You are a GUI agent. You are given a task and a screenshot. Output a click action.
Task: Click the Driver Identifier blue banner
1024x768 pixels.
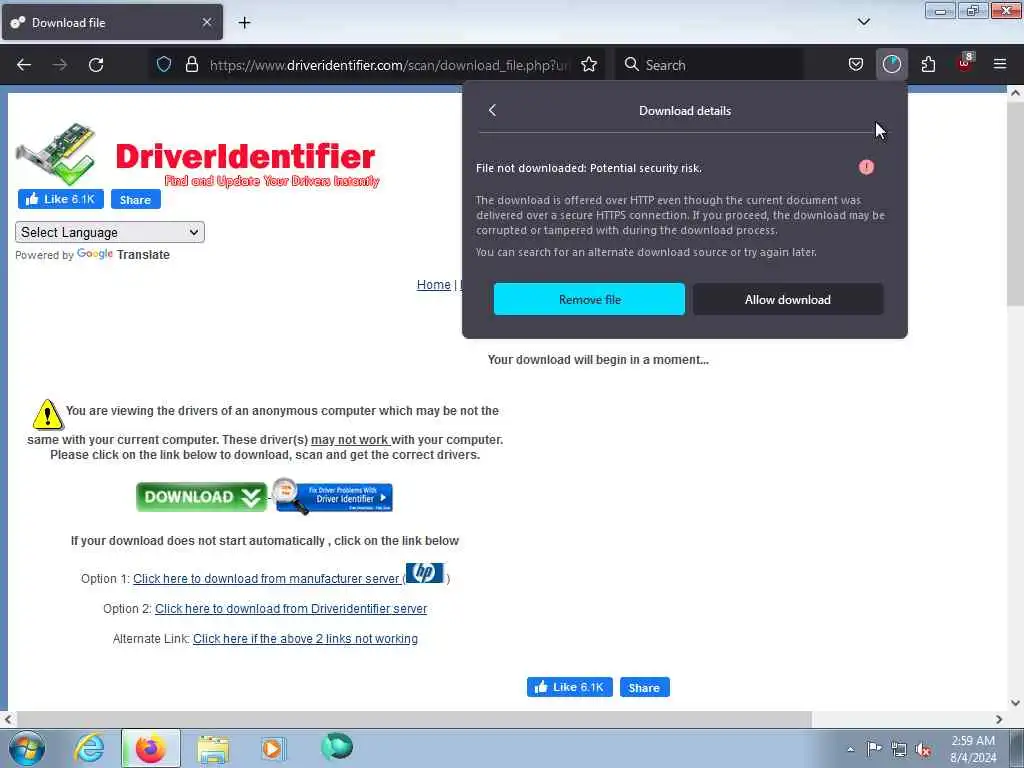coord(333,497)
